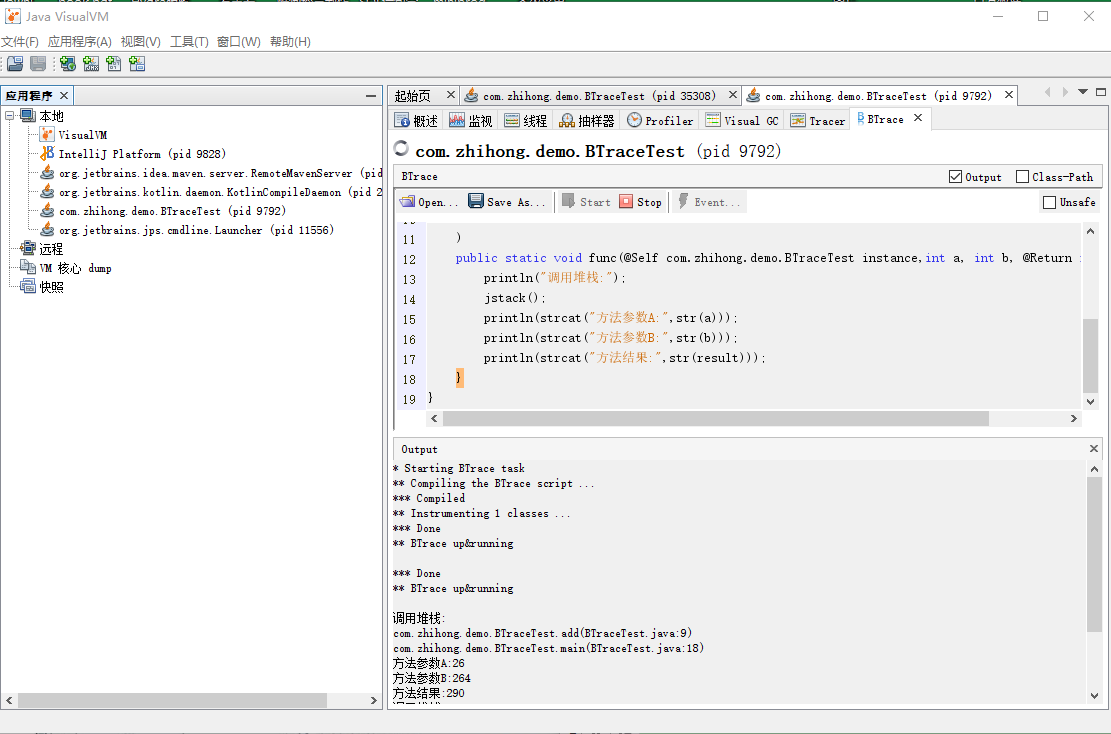Open the 文件(F) menu
1111x734 pixels.
pyautogui.click(x=20, y=42)
